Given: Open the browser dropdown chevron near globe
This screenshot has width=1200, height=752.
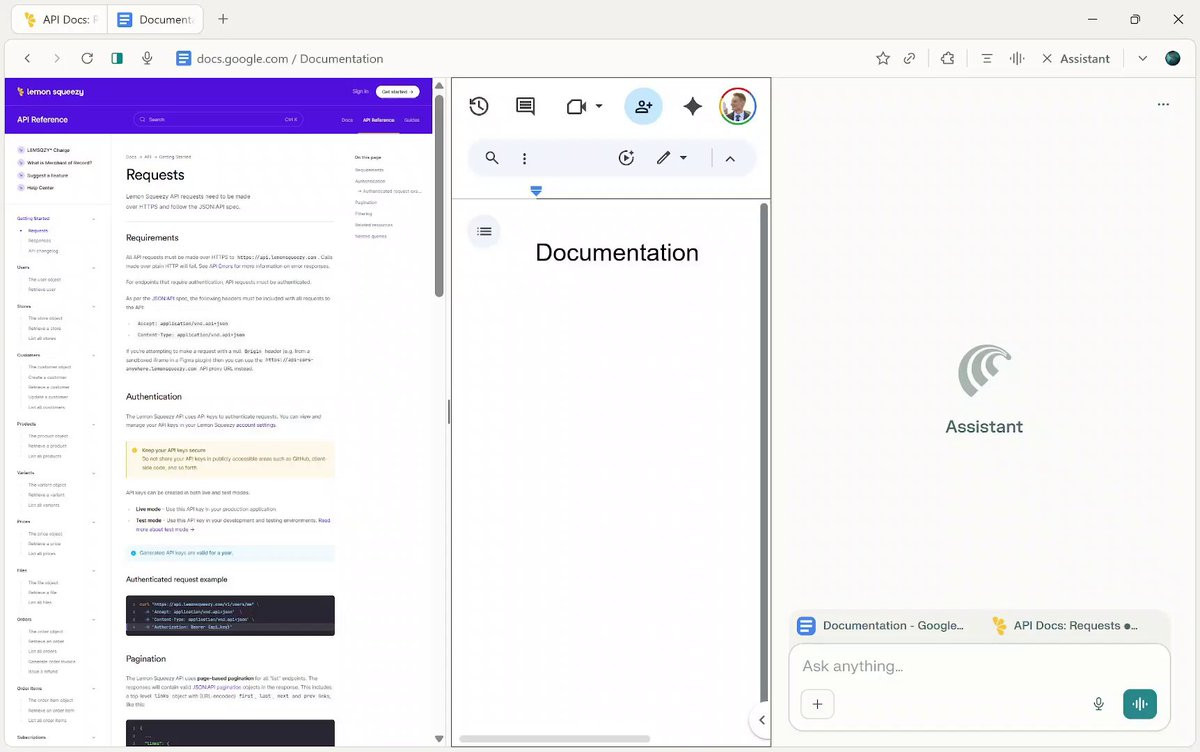Looking at the screenshot, I should [1143, 59].
